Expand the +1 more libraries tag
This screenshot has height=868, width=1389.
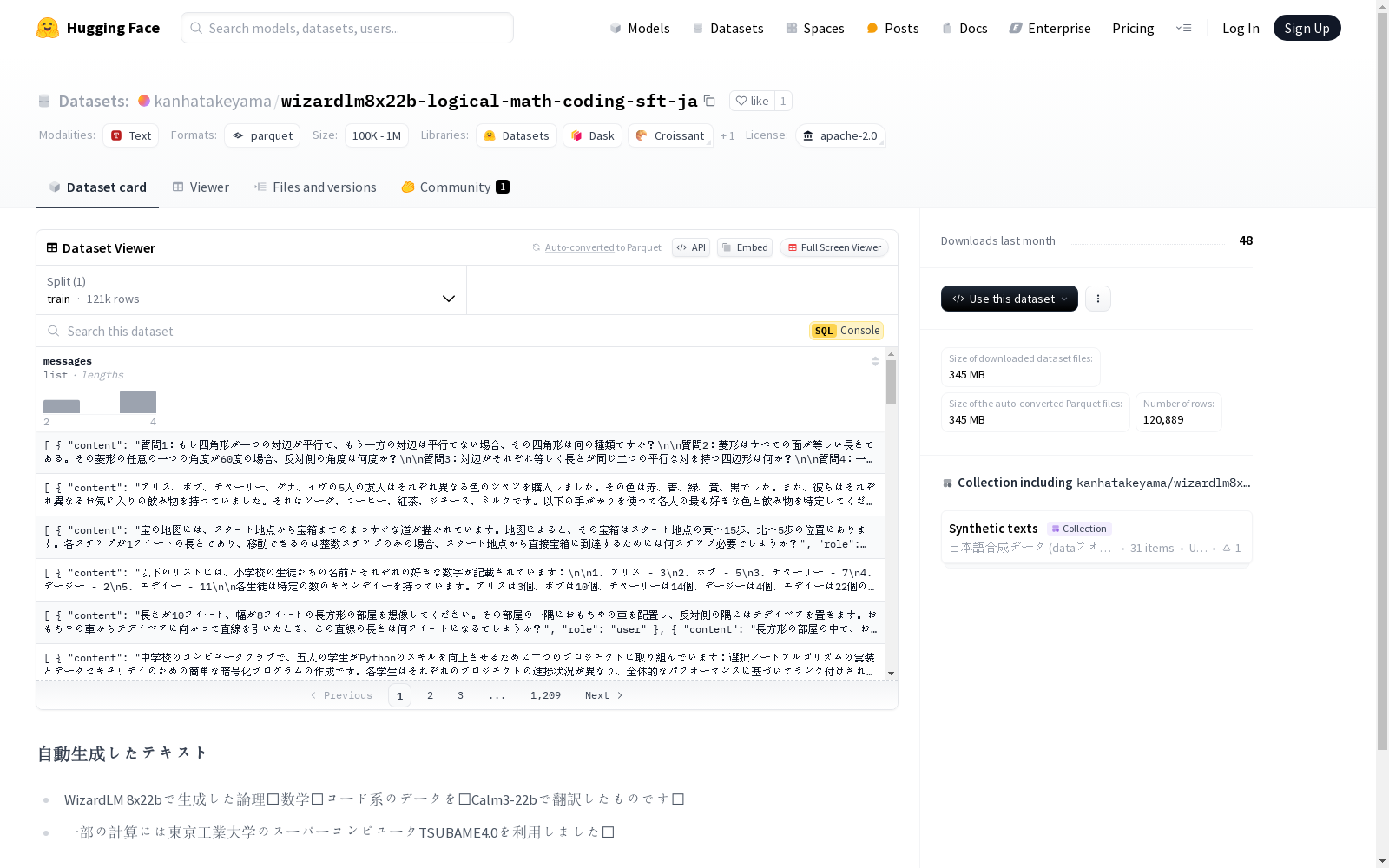point(727,135)
